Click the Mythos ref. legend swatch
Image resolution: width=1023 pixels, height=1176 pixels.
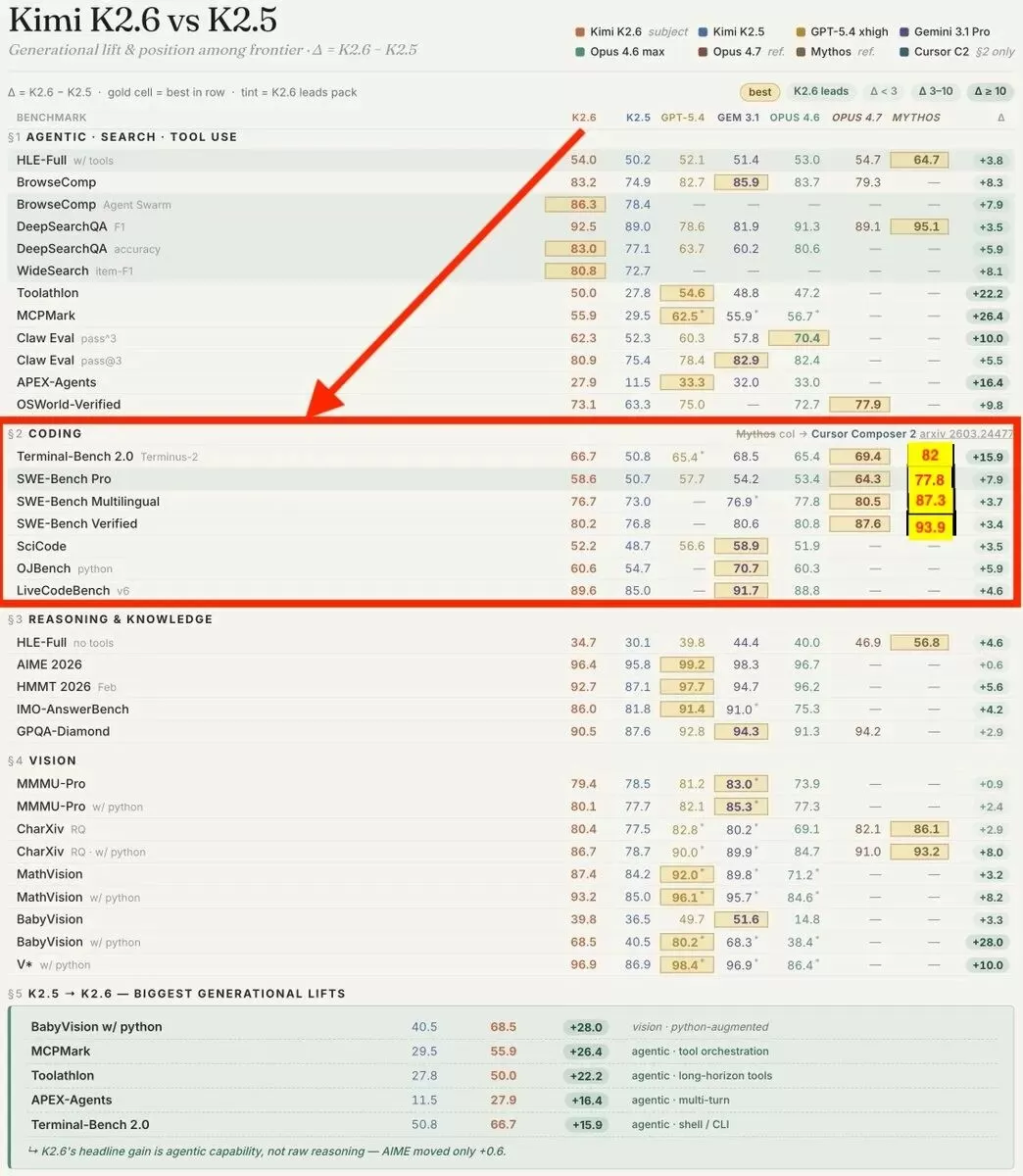[x=801, y=52]
